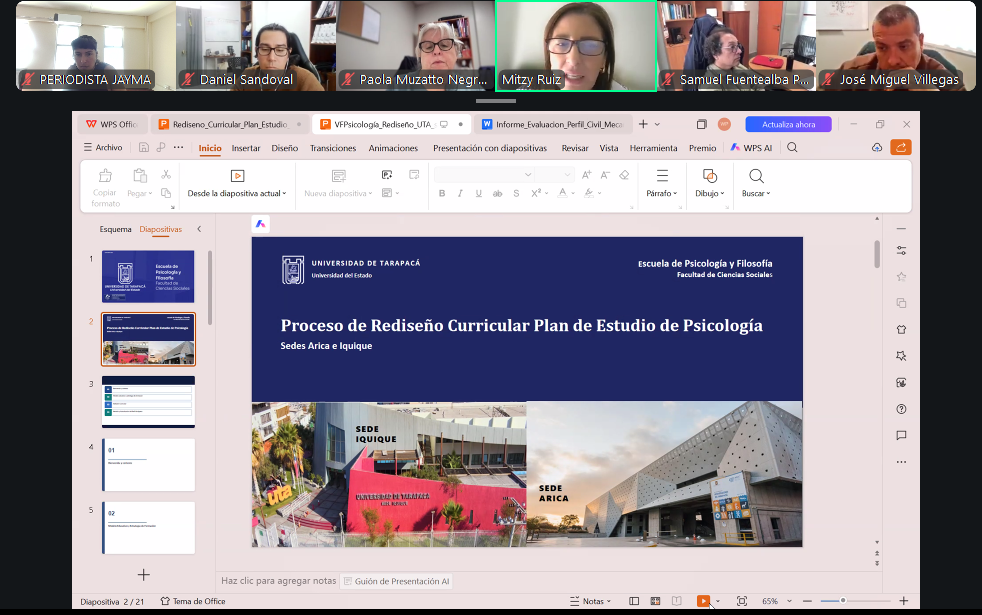Image resolution: width=982 pixels, height=615 pixels.
Task: Click Guión de Presentación AI button
Action: 396,581
